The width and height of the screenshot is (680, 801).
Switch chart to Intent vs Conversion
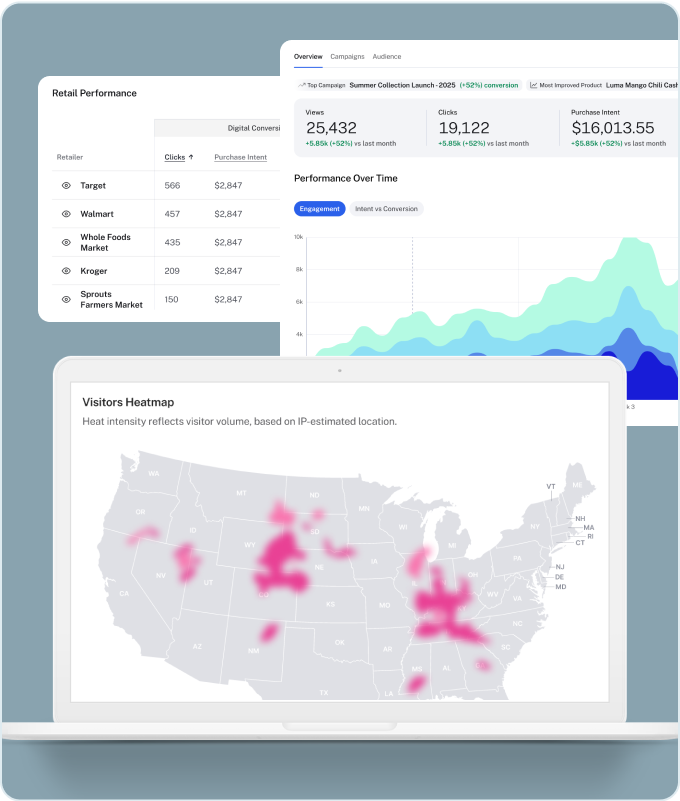pos(387,209)
